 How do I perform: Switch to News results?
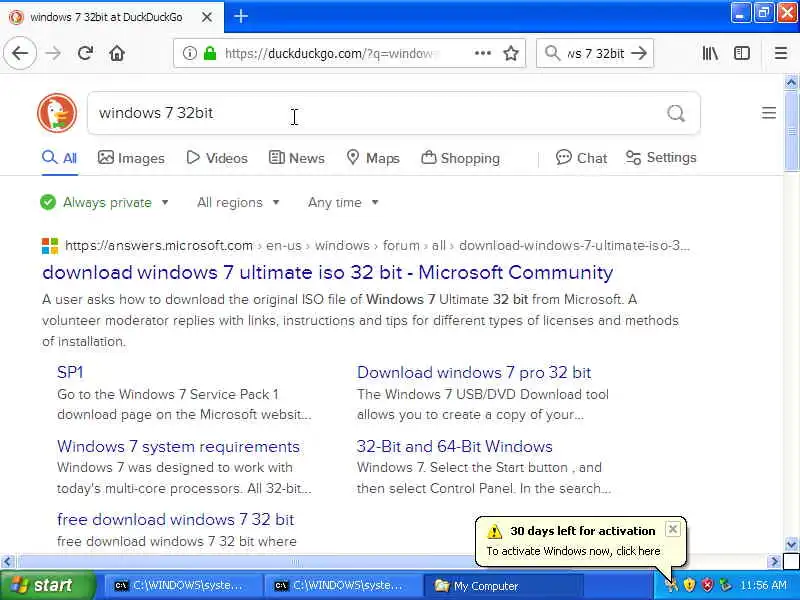tap(297, 158)
